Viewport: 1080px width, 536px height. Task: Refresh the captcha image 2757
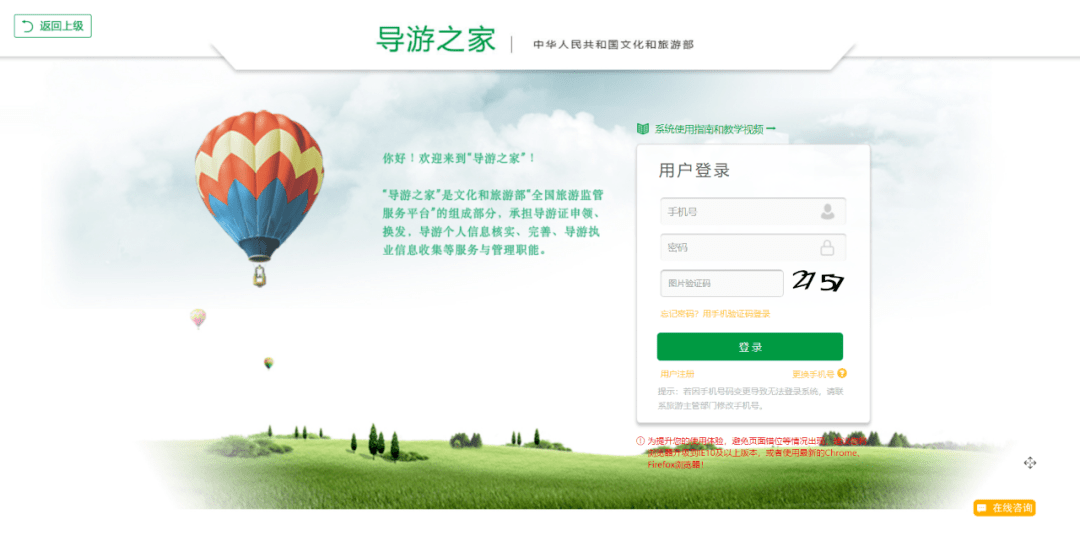pos(818,281)
